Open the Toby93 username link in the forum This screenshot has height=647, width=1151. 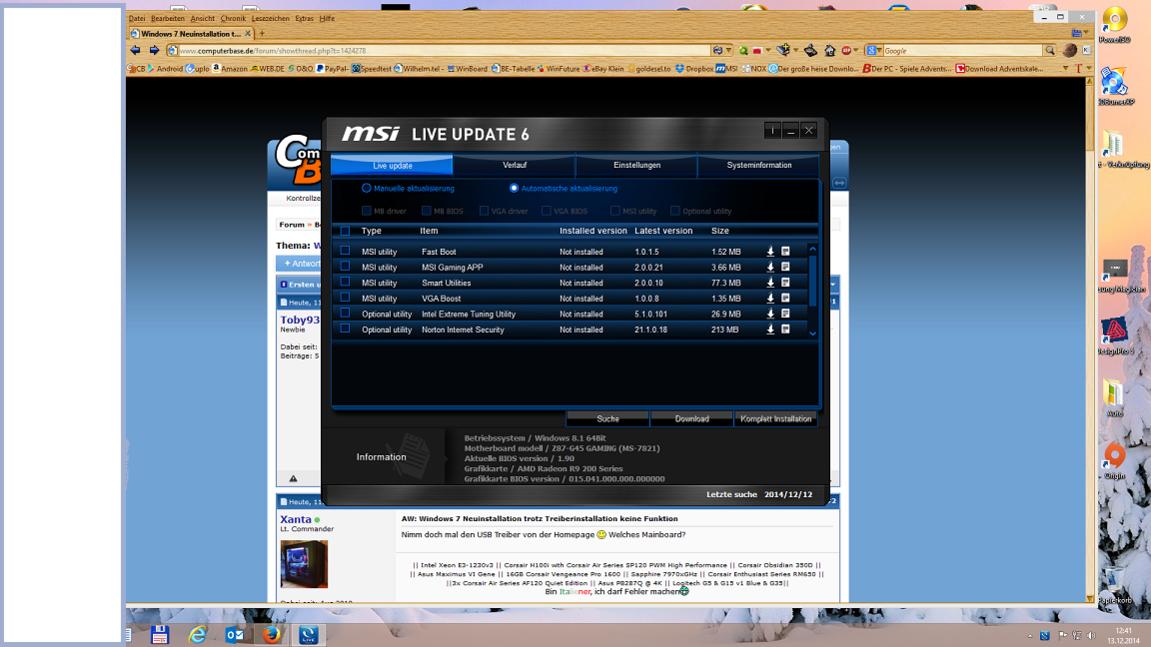[299, 319]
